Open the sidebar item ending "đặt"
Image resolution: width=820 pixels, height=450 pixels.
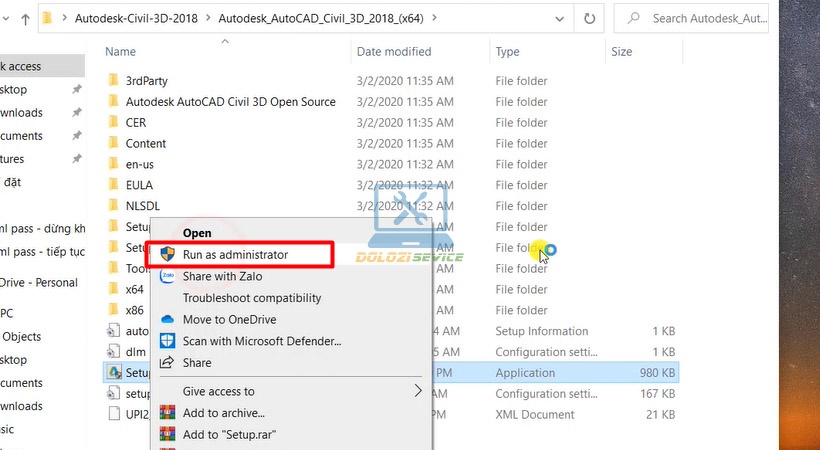point(12,182)
